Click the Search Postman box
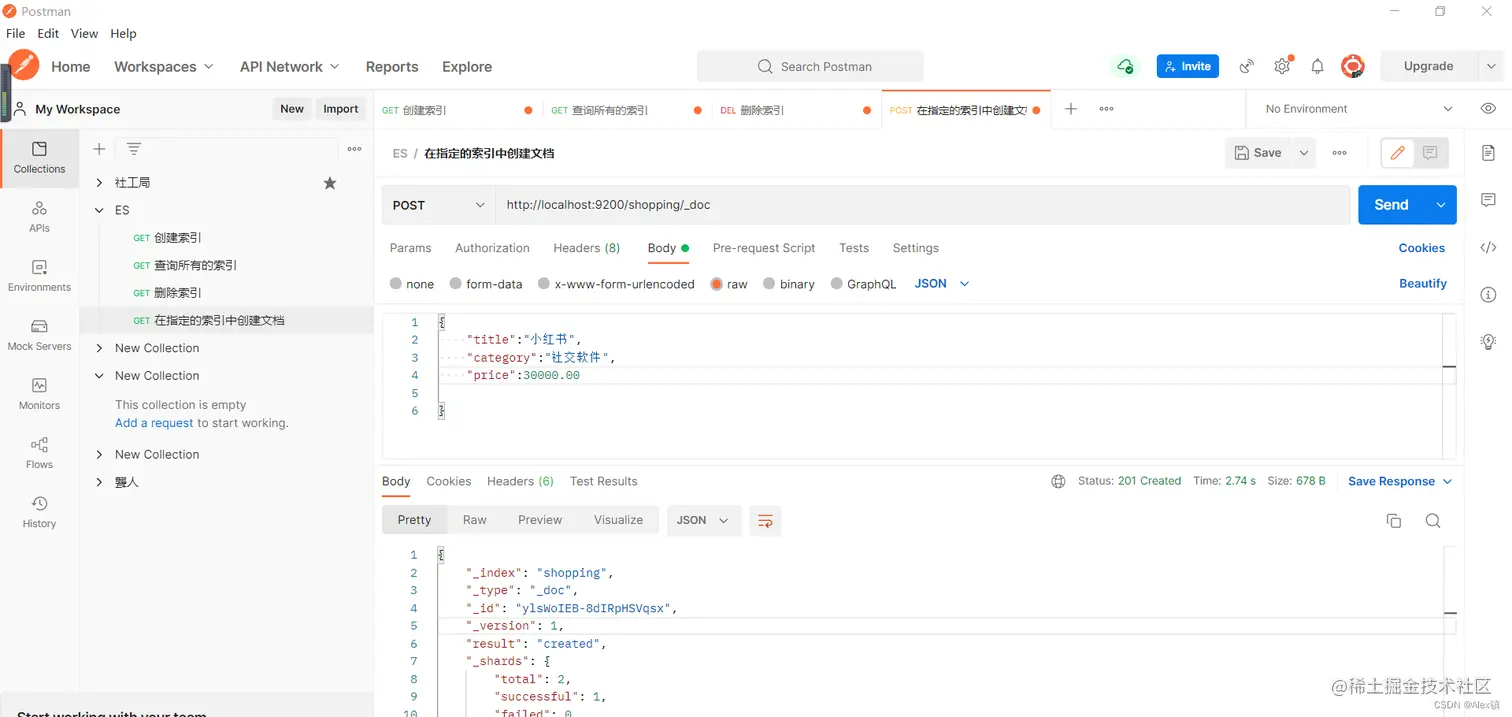Screen dimensions: 1512x717 [810, 66]
